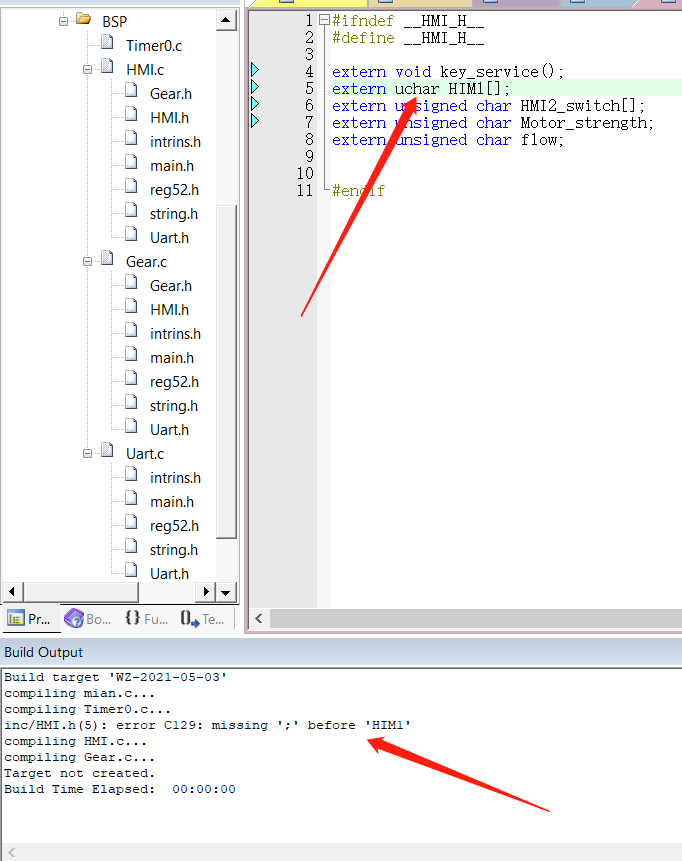This screenshot has height=861, width=682.
Task: Open intrins.h listed under Uart.c
Action: pos(175,478)
